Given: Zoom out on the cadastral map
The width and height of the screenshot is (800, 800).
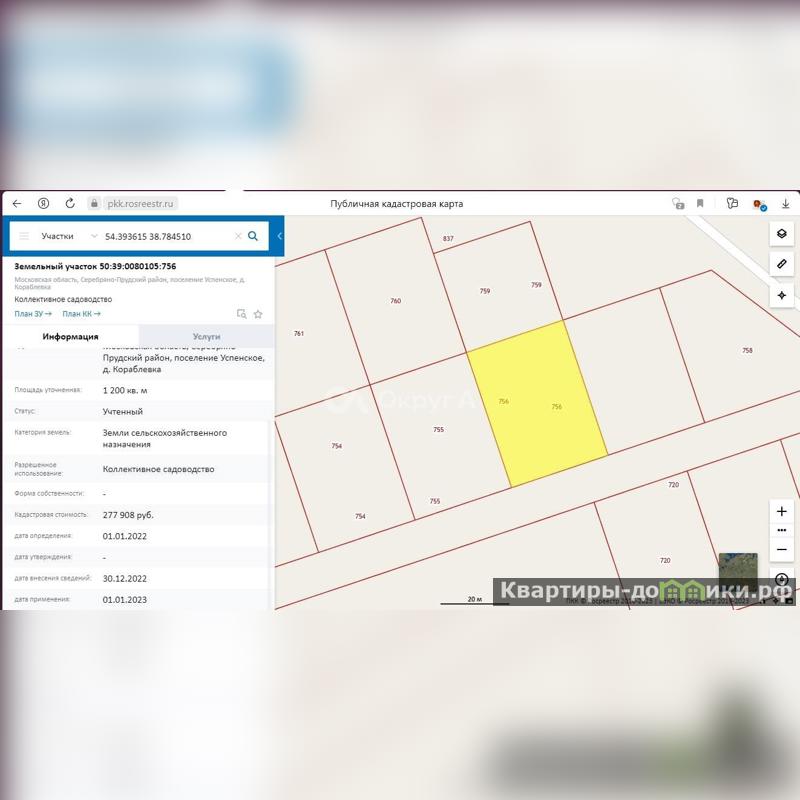Looking at the screenshot, I should pyautogui.click(x=782, y=550).
